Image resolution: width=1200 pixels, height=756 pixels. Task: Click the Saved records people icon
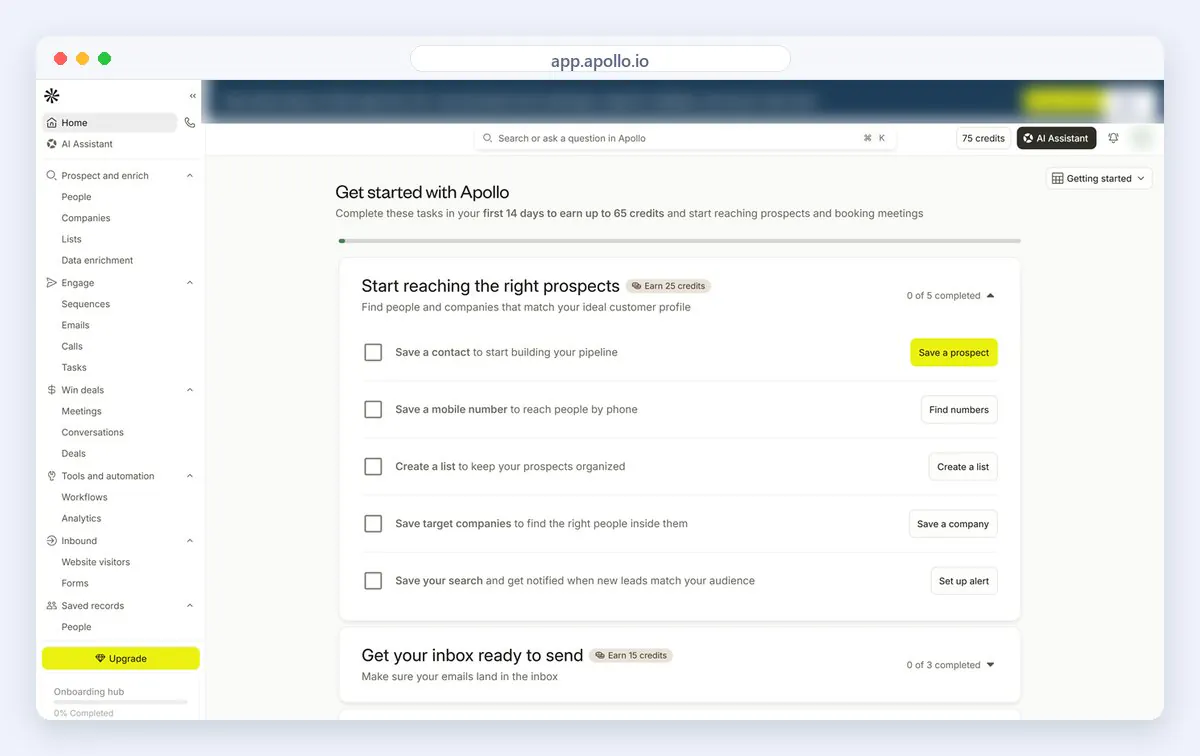52,606
